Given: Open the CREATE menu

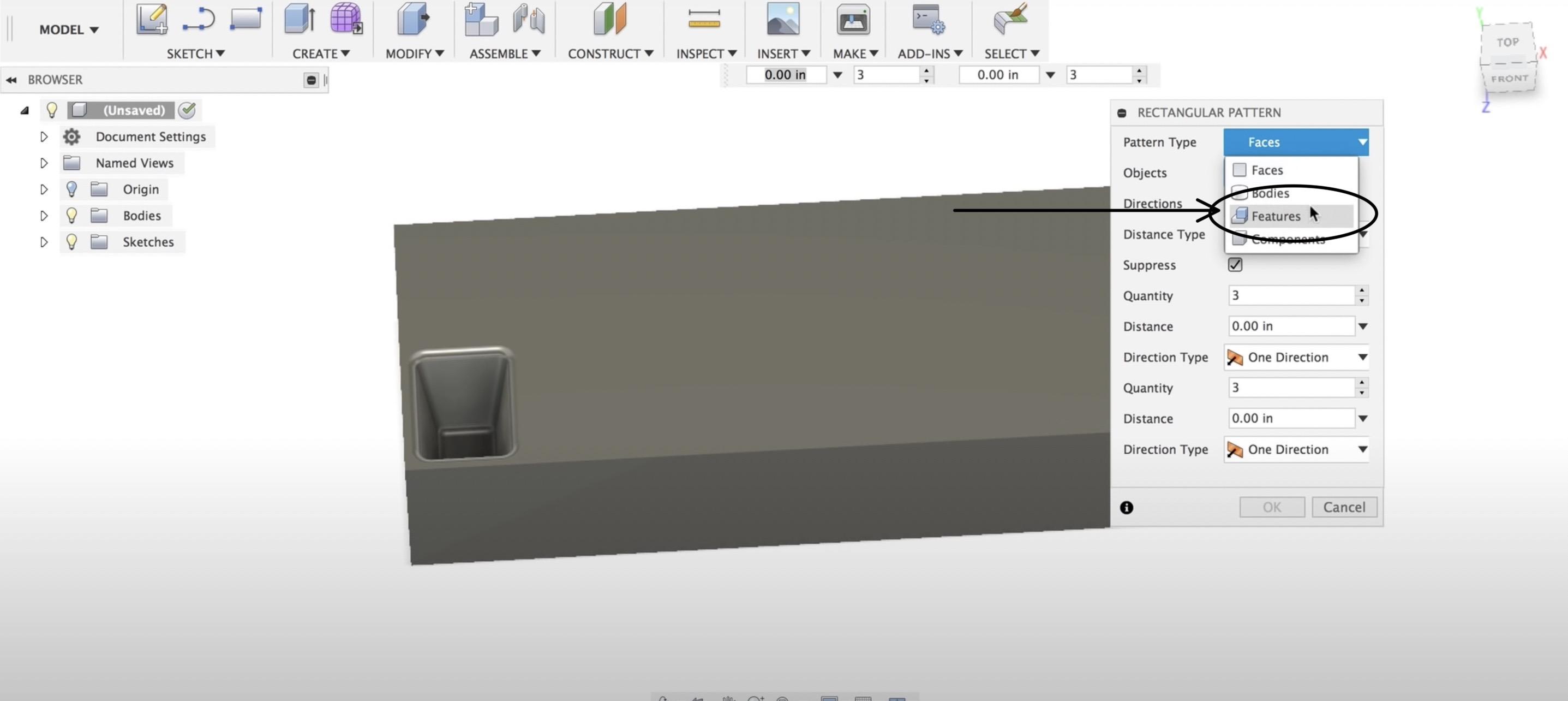Looking at the screenshot, I should [321, 54].
